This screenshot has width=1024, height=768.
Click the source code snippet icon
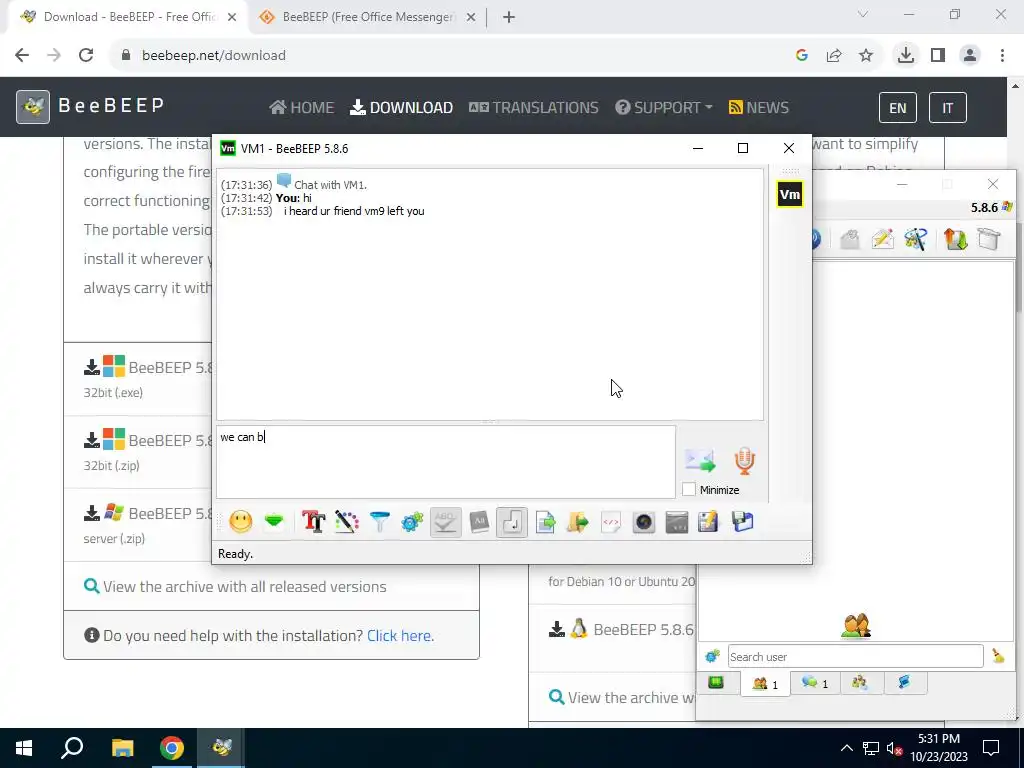611,522
